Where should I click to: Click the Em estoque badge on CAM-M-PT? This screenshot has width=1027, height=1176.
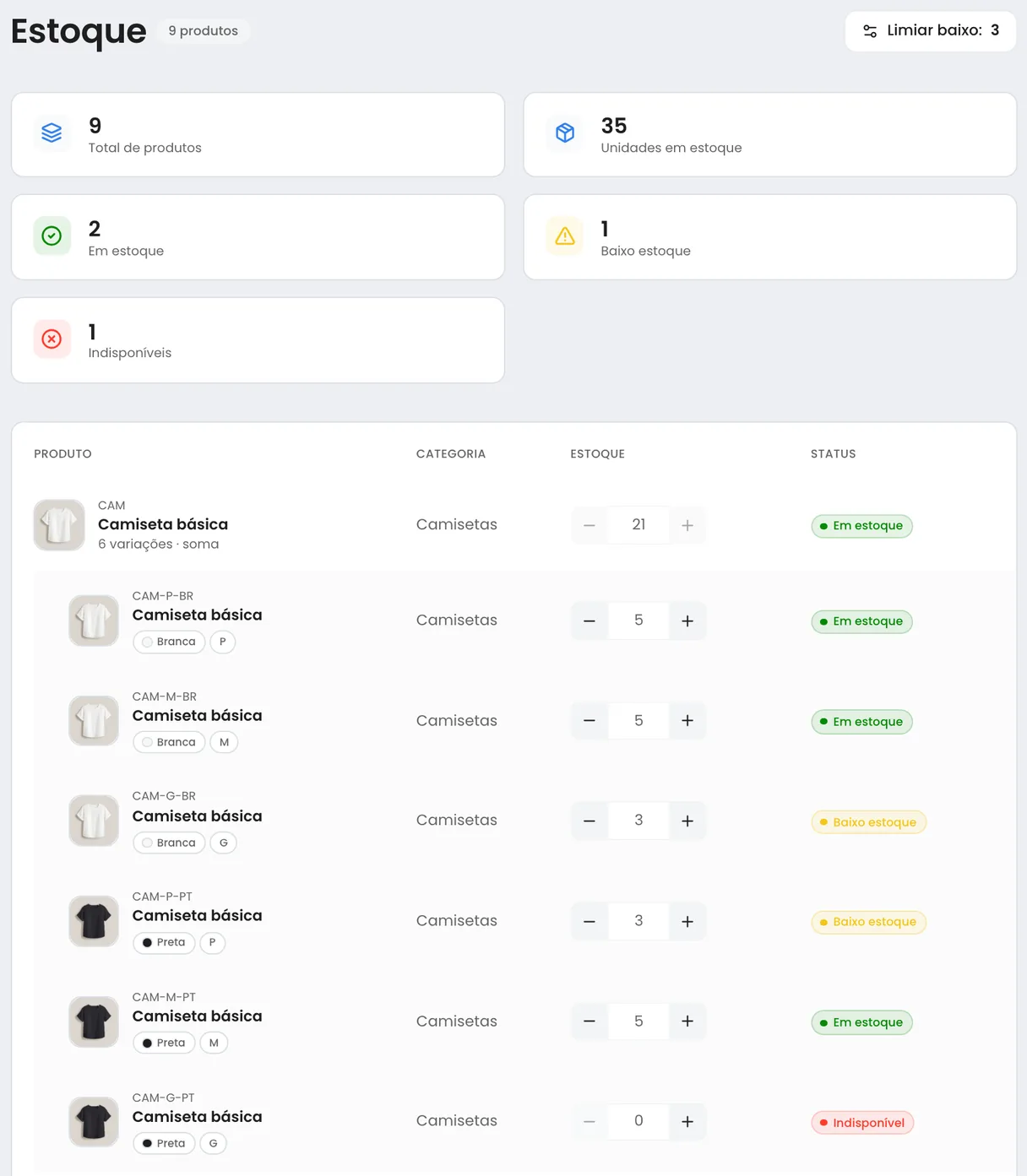coord(861,1022)
